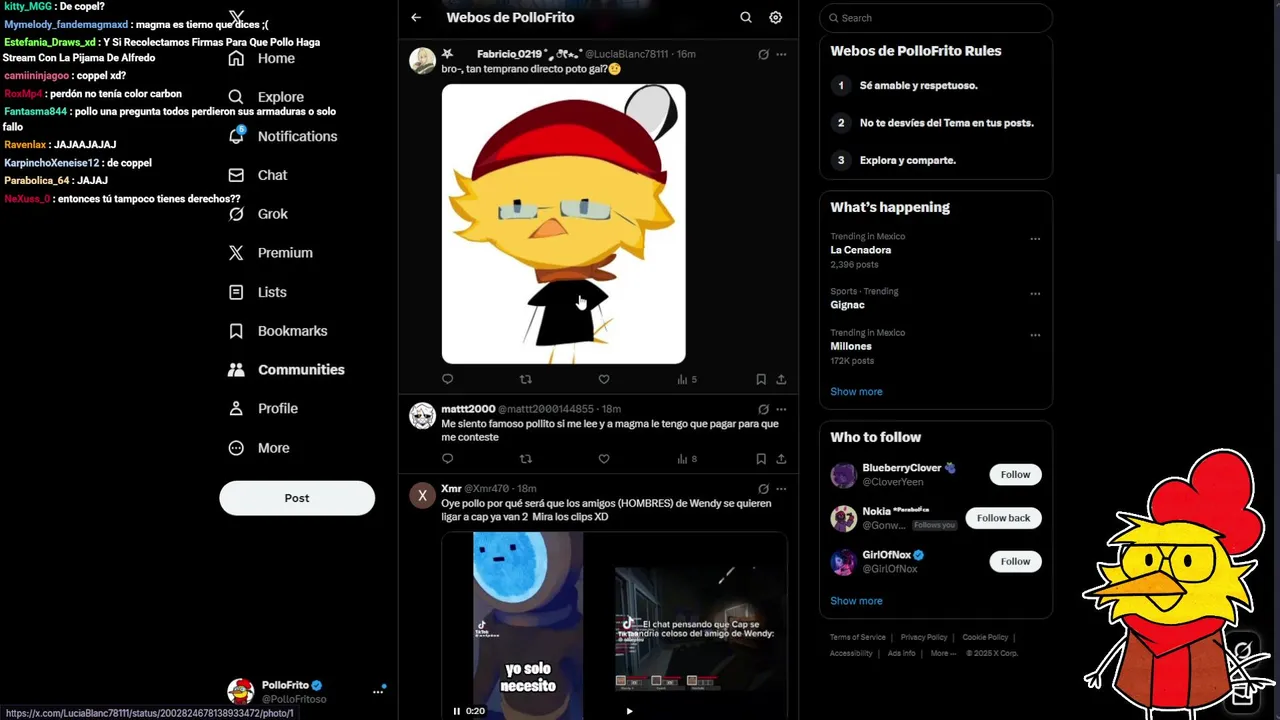This screenshot has height=720, width=1280.
Task: Follow back the Nokia account
Action: (x=1003, y=518)
